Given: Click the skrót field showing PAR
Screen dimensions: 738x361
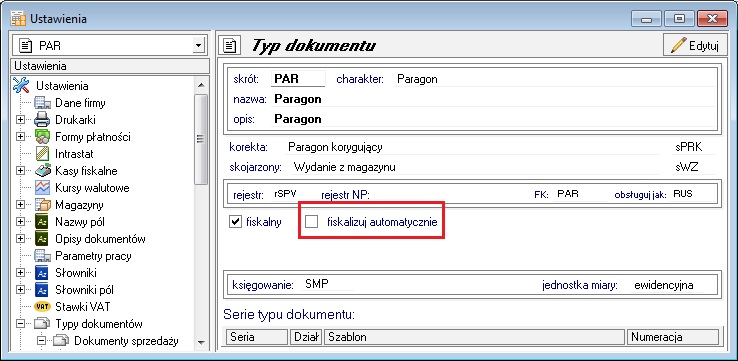Looking at the screenshot, I should coord(298,79).
